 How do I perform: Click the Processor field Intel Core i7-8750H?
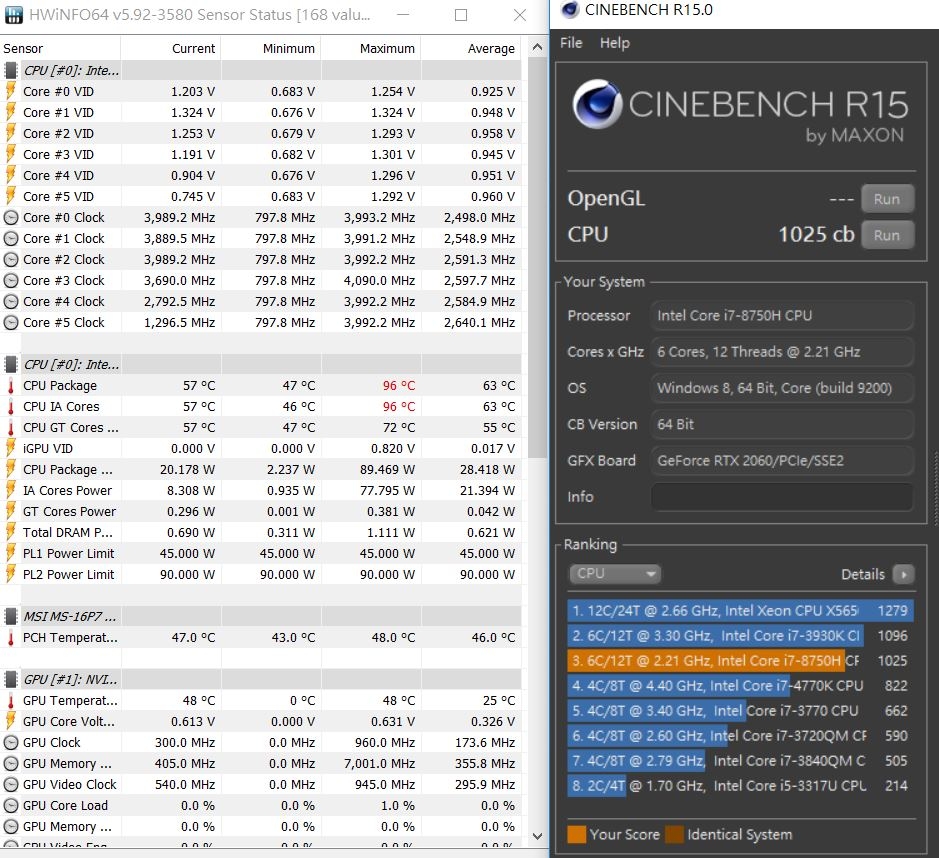(782, 316)
